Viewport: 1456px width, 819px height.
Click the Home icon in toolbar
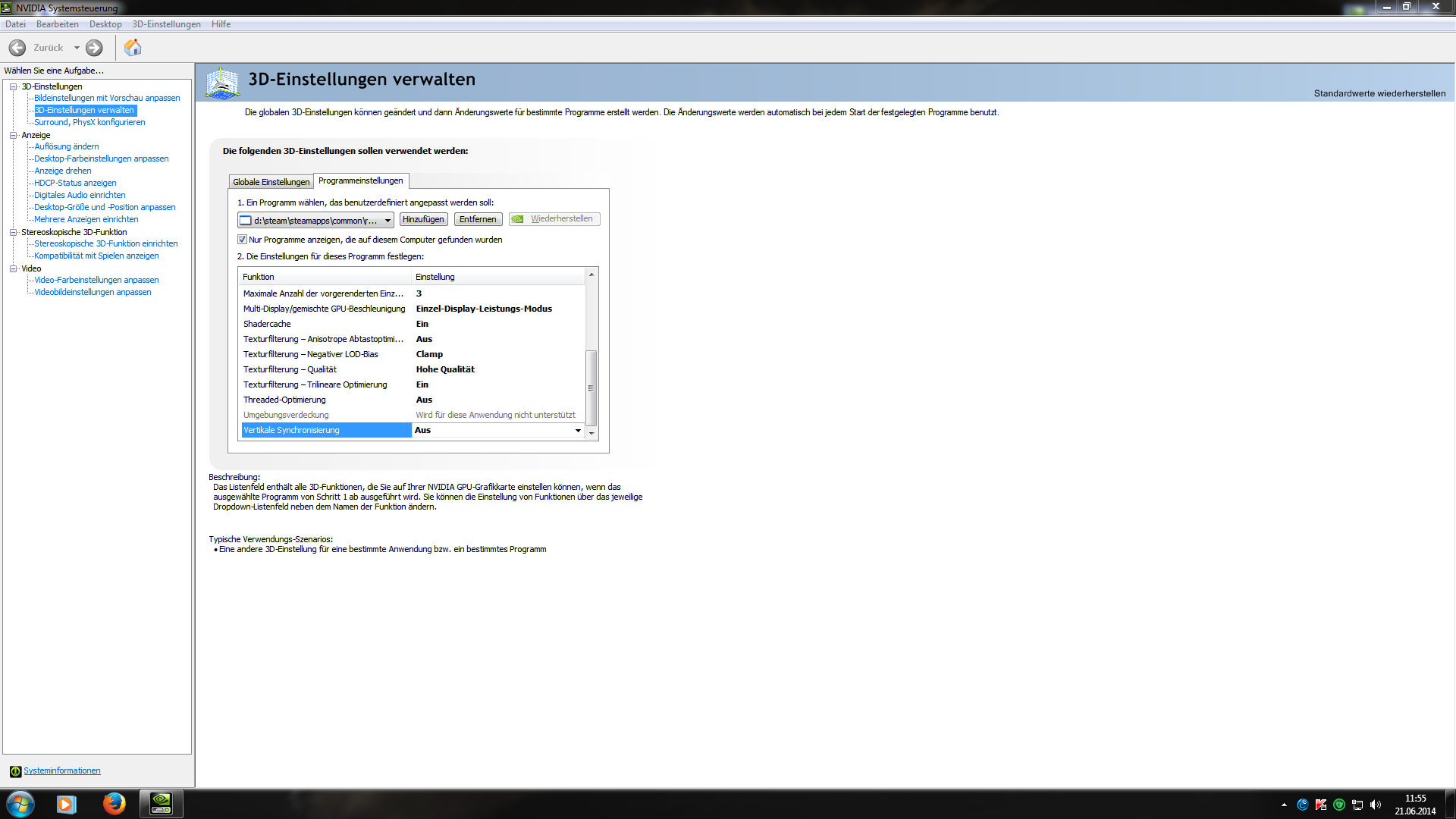tap(133, 48)
